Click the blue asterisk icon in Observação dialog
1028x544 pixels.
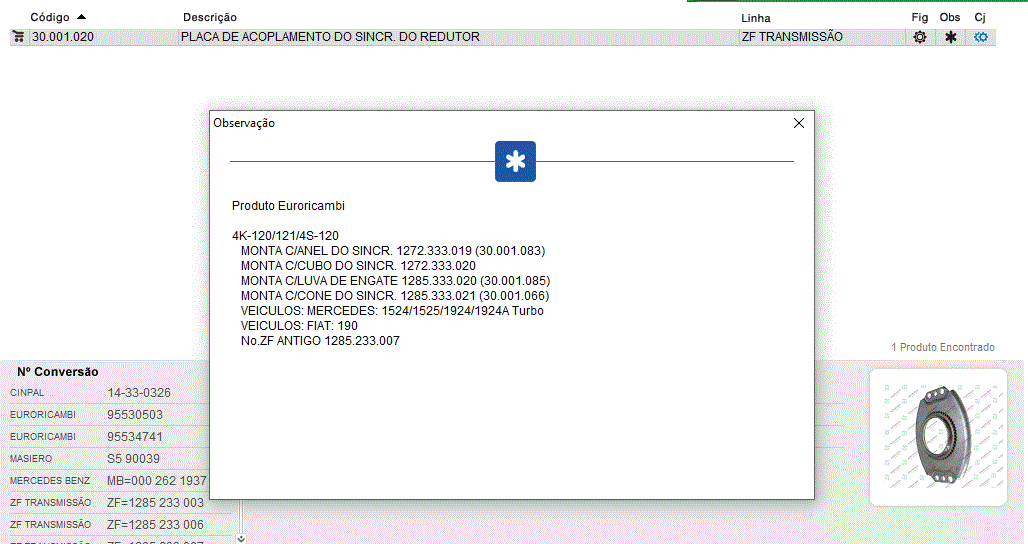515,162
